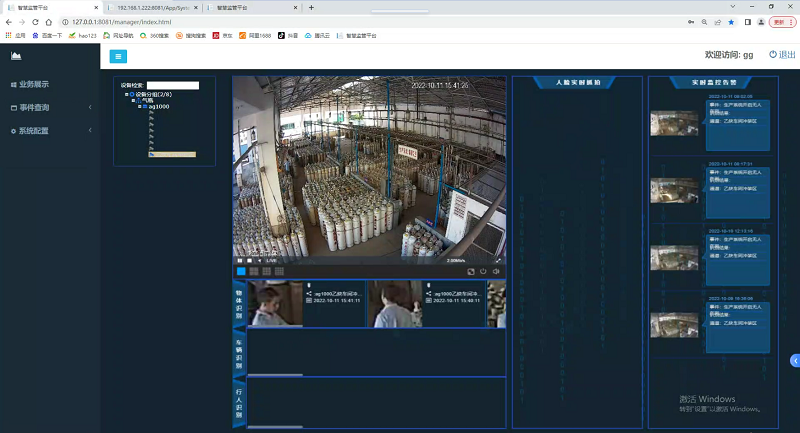
Task: Click the video player power/stop icon
Action: (x=483, y=271)
